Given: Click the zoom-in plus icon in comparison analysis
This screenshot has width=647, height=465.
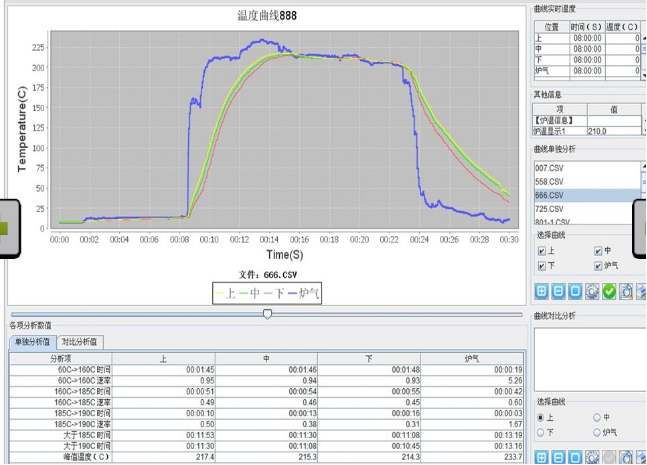Looking at the screenshot, I should [541, 456].
